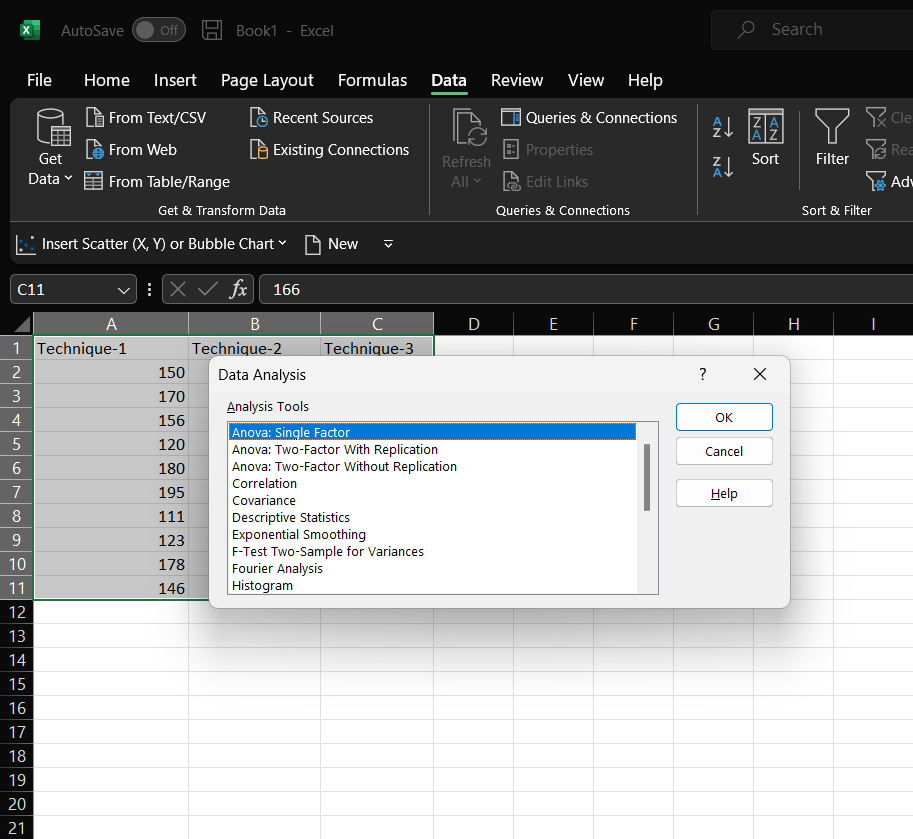Toggle the AutoSave switch
This screenshot has width=913, height=839.
(x=158, y=30)
